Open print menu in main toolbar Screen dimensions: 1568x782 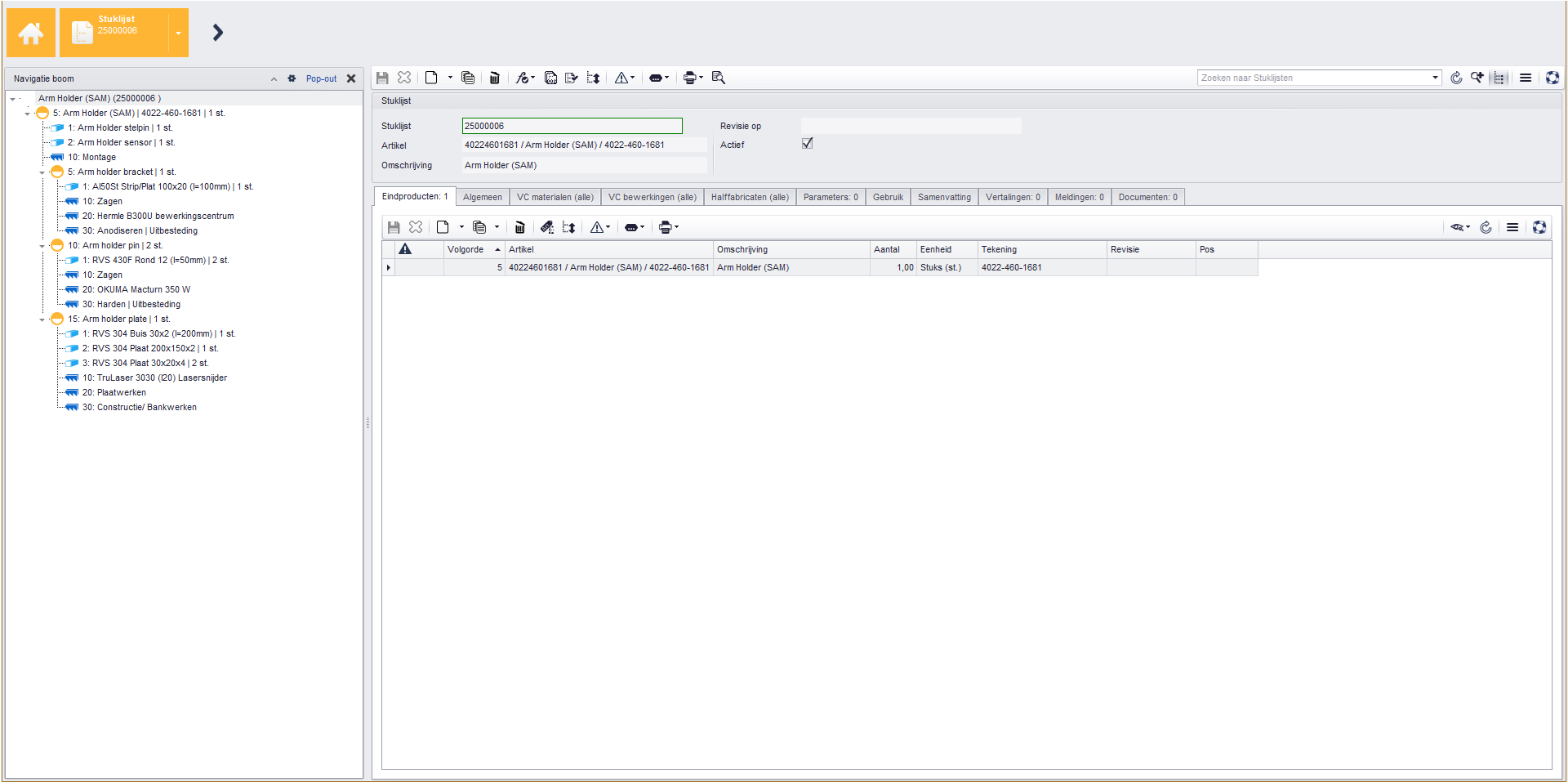click(x=693, y=78)
